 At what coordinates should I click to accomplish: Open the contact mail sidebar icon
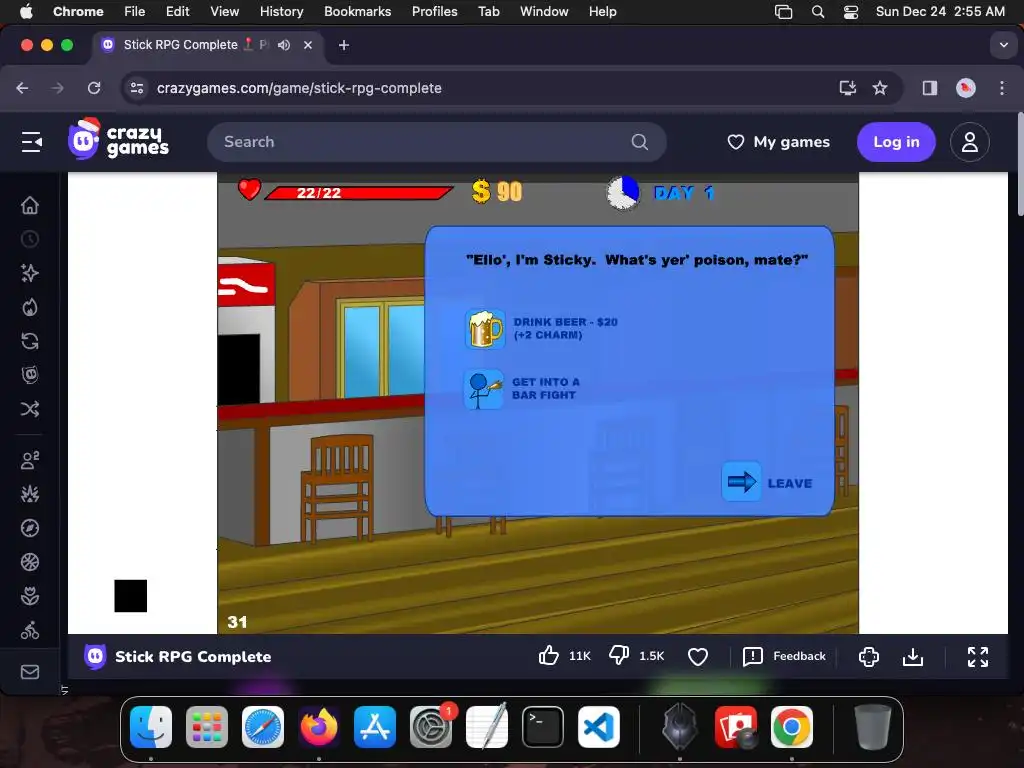click(x=30, y=672)
